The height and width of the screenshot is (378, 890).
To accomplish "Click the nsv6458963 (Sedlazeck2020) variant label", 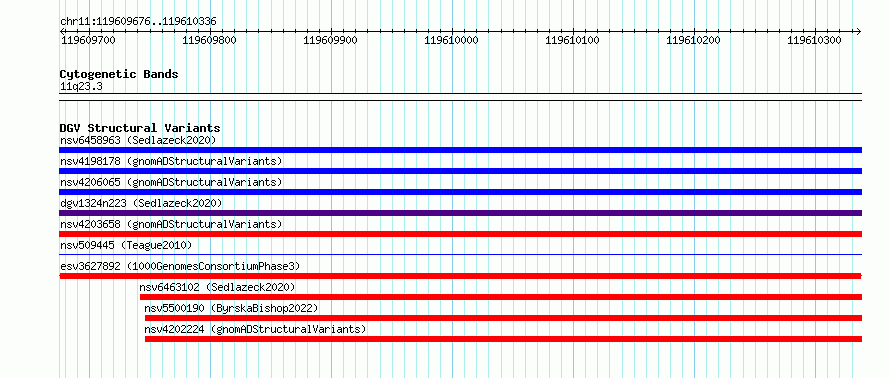I will point(138,140).
